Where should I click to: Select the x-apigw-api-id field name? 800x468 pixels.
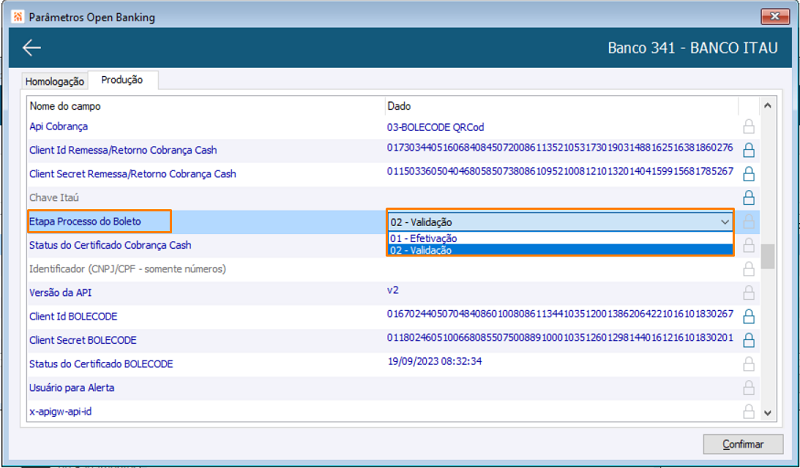click(x=60, y=411)
